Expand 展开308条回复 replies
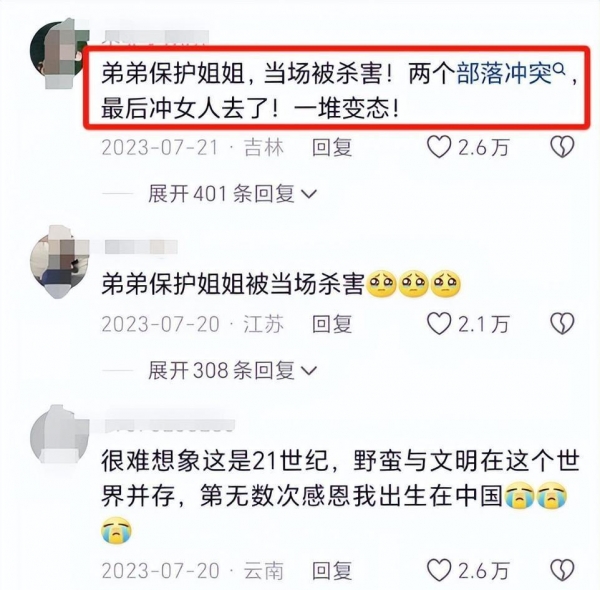Screen dimensions: 600x590 point(232,370)
